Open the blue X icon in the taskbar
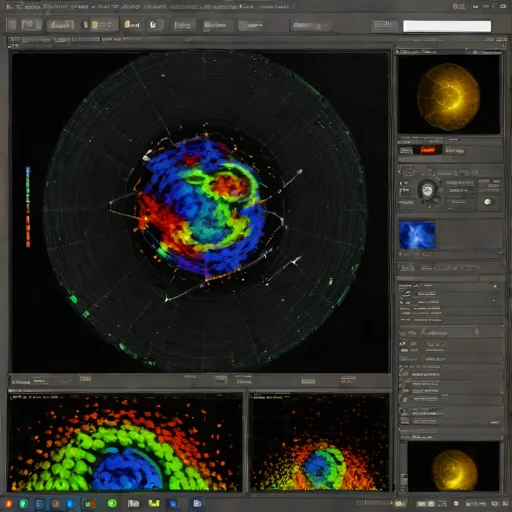Screen dimensions: 512x512 tap(70, 503)
